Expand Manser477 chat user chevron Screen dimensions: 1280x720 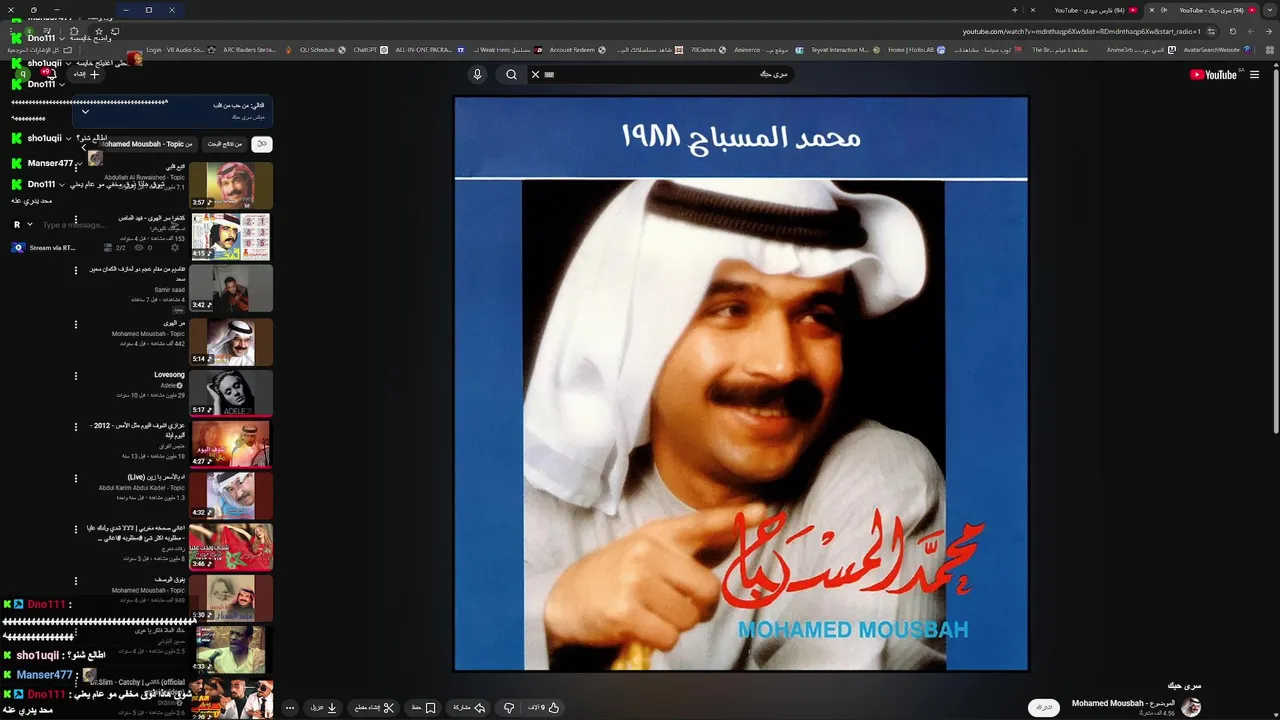(79, 163)
